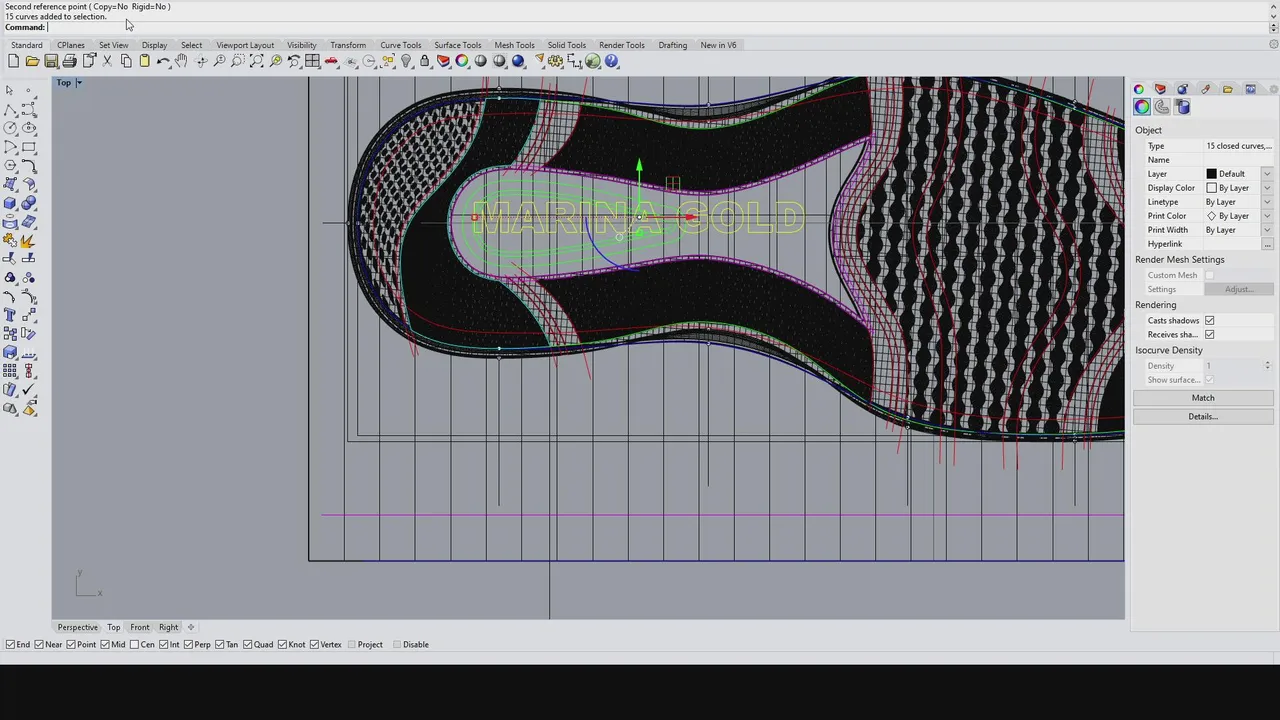The image size is (1280, 720).
Task: Select the Box solid tool
Action: tap(11, 203)
